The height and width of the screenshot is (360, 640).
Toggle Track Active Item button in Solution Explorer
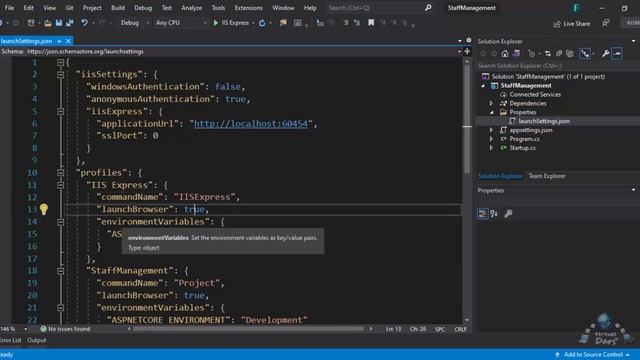click(585, 53)
